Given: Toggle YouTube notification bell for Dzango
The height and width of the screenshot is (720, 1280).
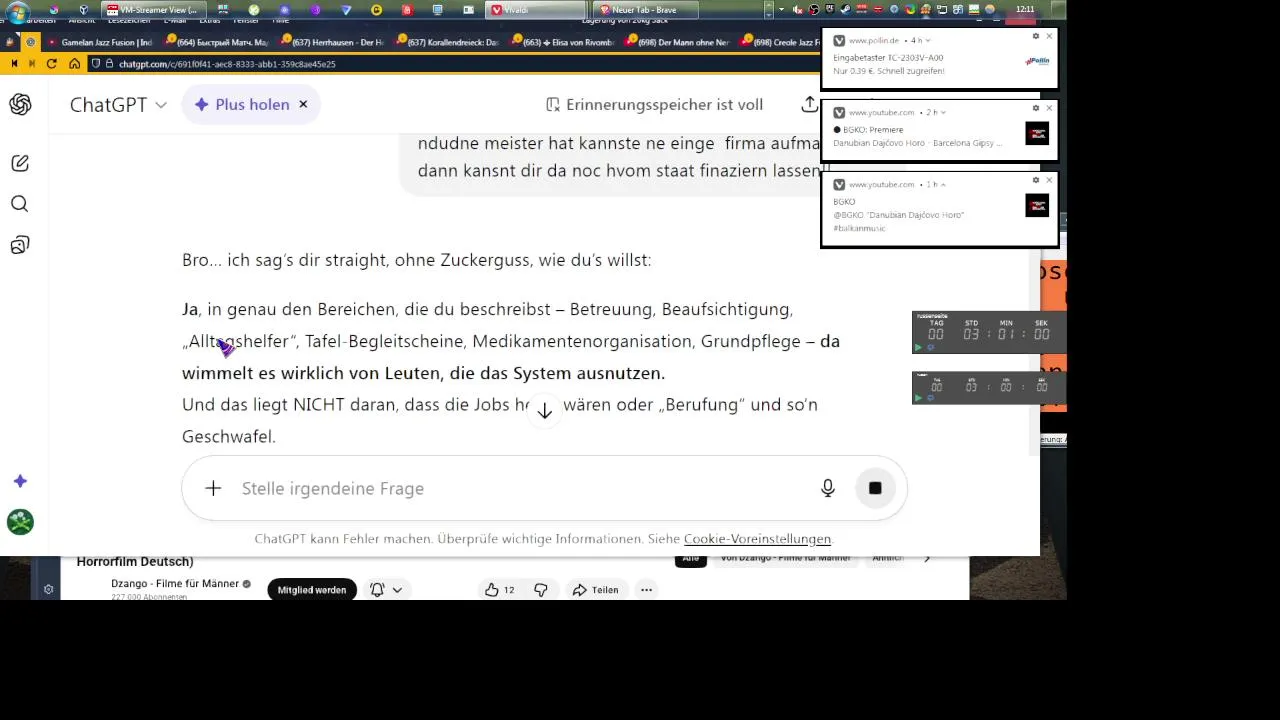Looking at the screenshot, I should point(377,590).
